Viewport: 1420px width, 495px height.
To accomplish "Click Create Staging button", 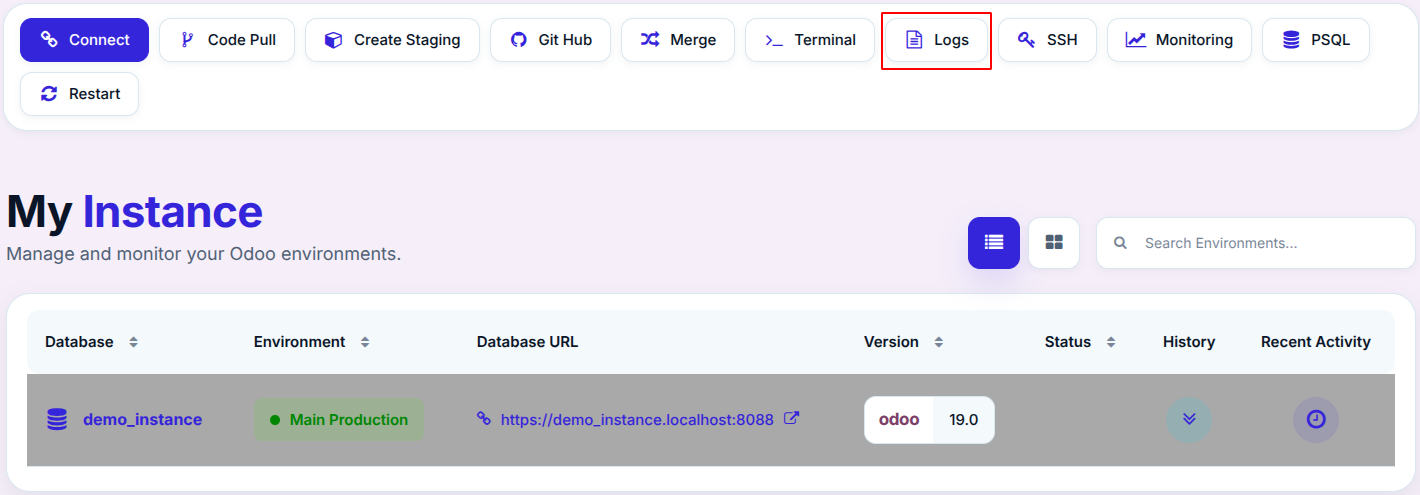I will [392, 40].
